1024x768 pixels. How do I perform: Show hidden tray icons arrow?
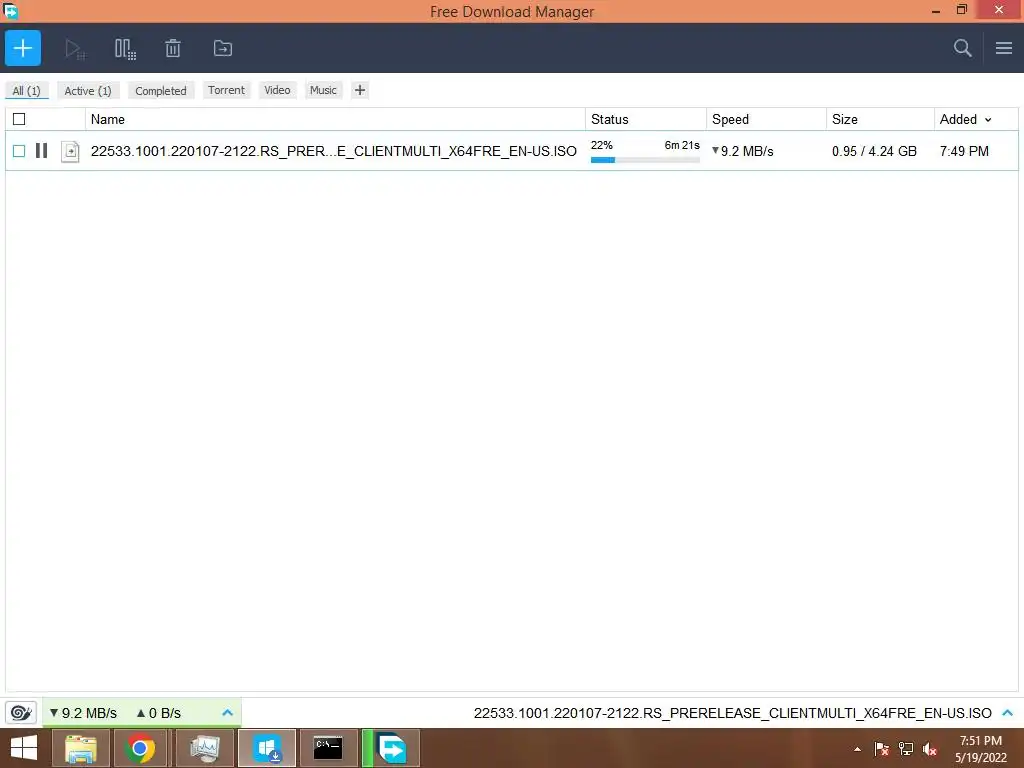pos(857,749)
